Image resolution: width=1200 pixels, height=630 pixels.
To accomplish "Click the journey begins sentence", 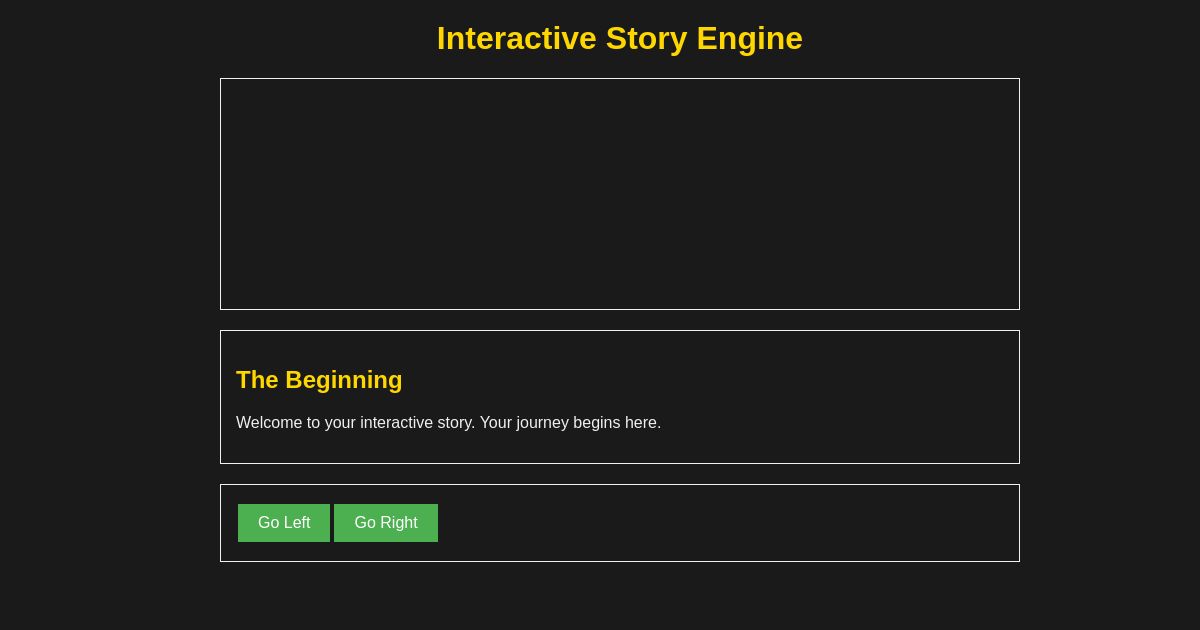I will [x=448, y=423].
